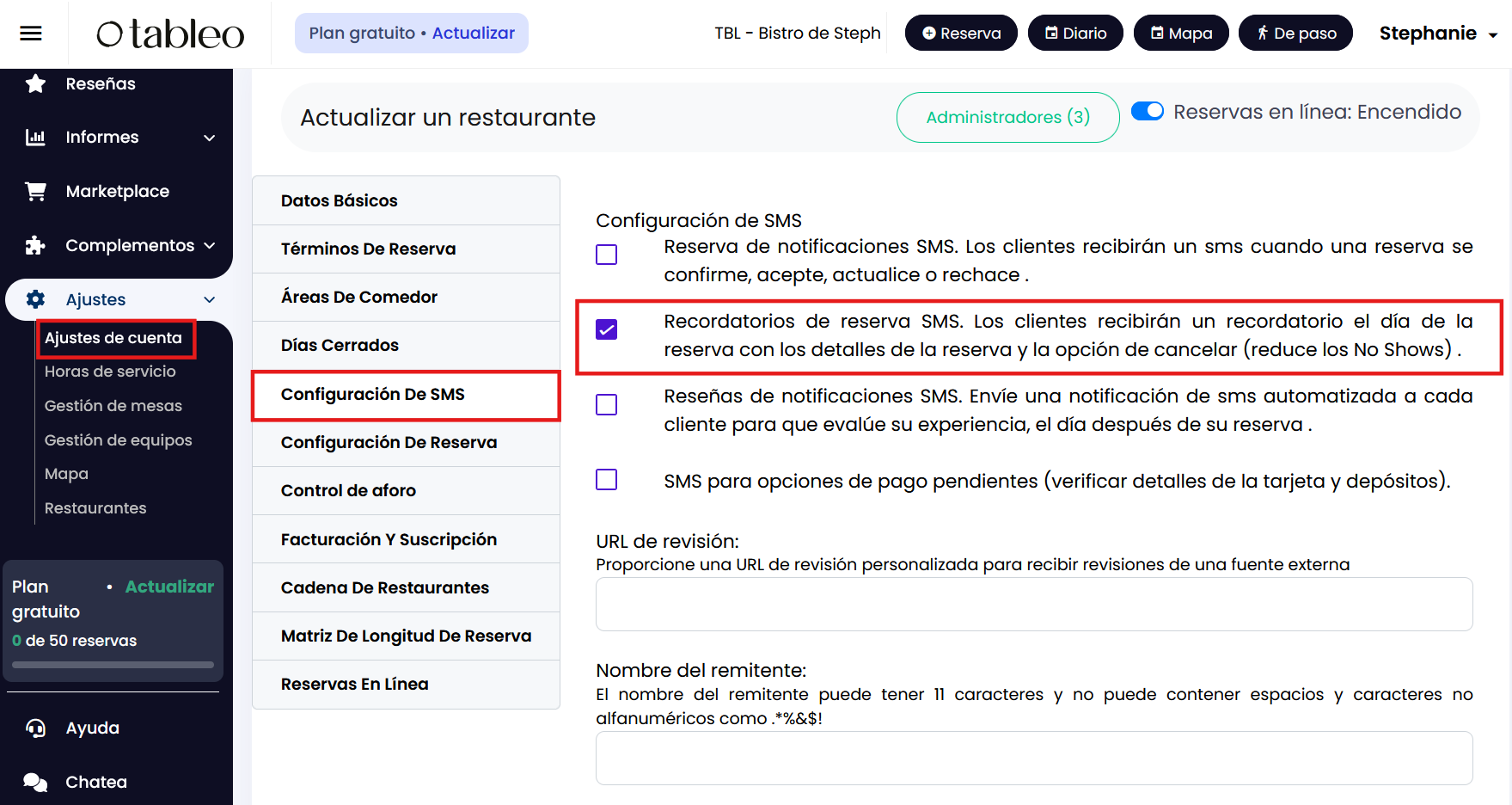This screenshot has width=1512, height=805.
Task: Click Actualizar link in top plan badge
Action: click(473, 33)
